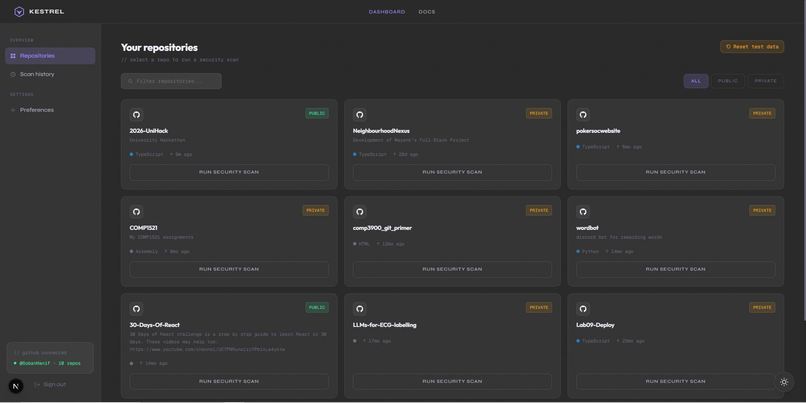806x403 pixels.
Task: Click the PRIVATE badge on wordbot
Action: [x=762, y=211]
